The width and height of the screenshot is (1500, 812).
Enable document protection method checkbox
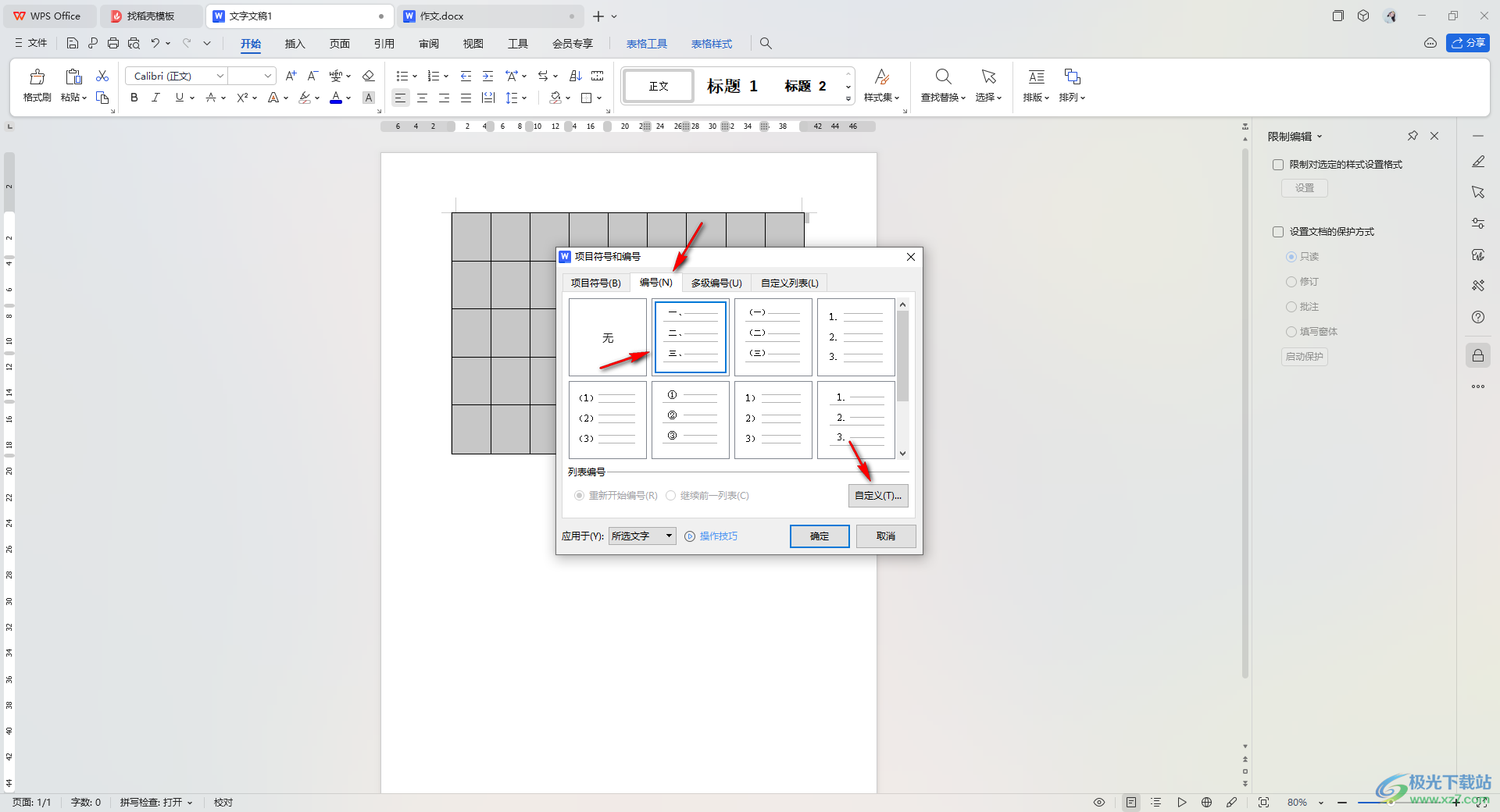click(x=1278, y=232)
